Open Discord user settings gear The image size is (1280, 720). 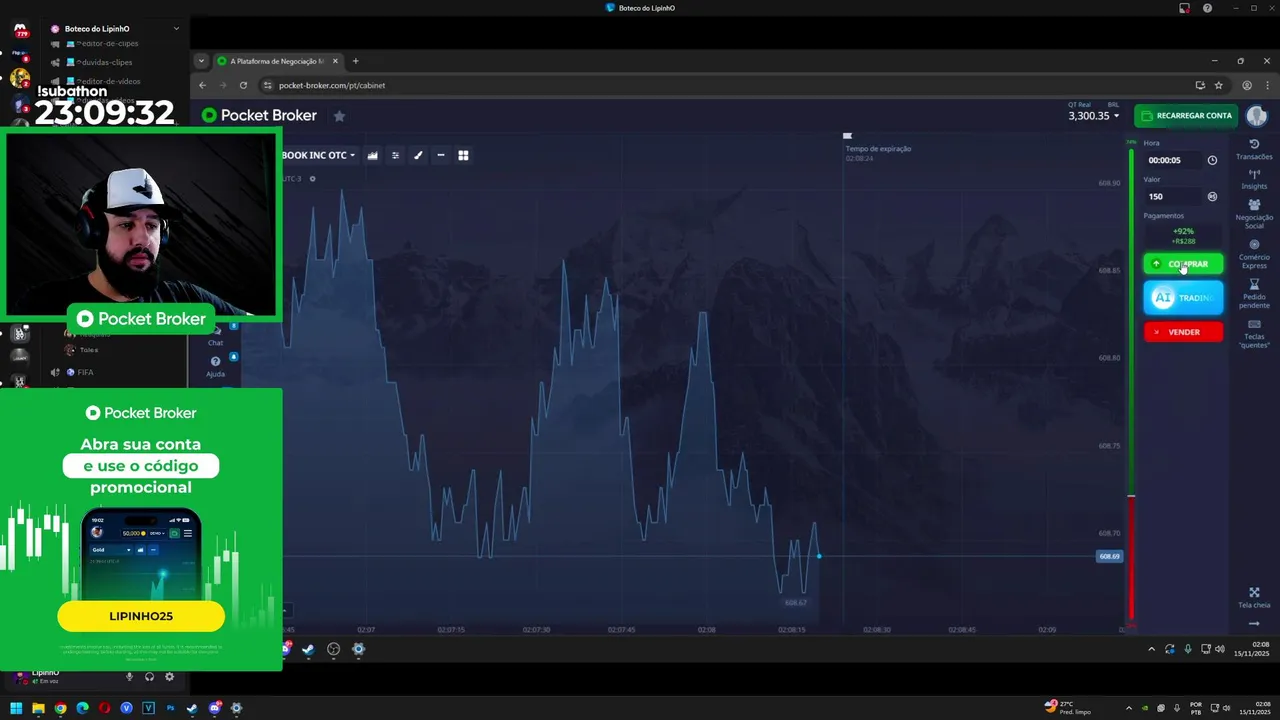click(x=169, y=677)
